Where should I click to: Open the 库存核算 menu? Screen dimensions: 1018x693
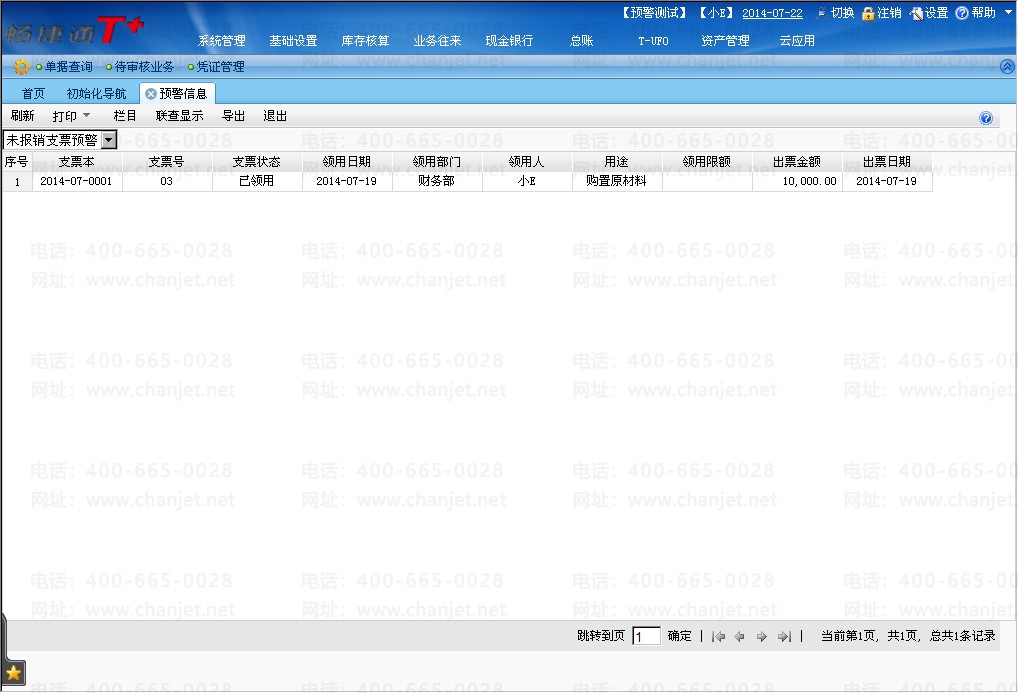pos(366,40)
